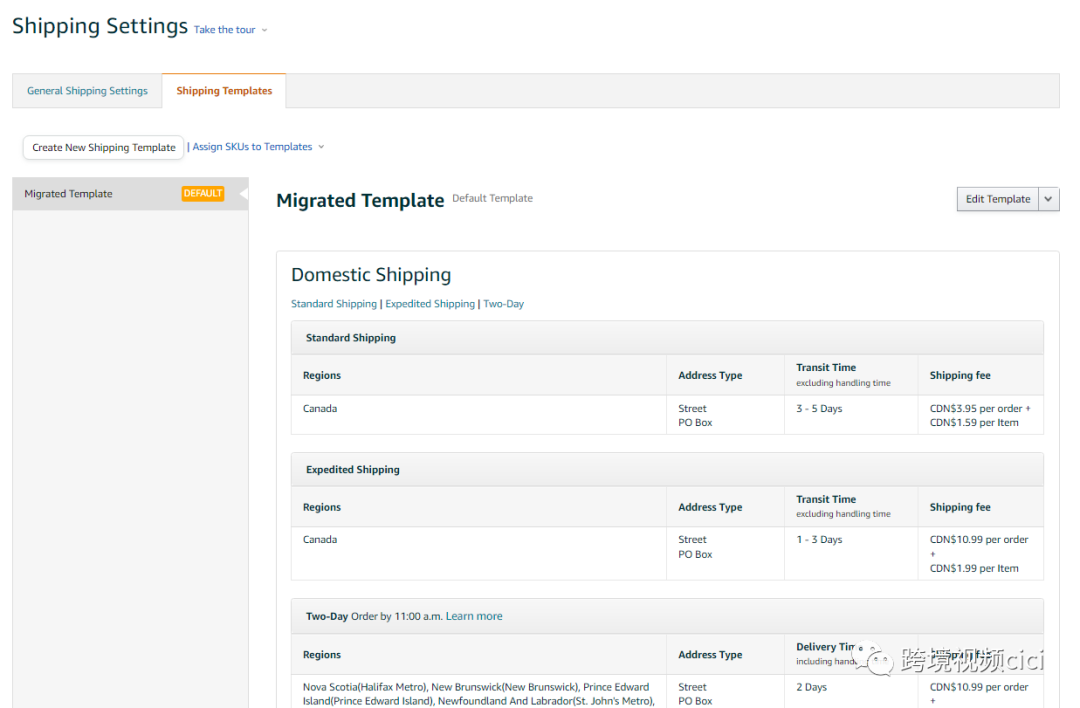1080x708 pixels.
Task: Click the orange DEFAULT badge
Action: [203, 194]
